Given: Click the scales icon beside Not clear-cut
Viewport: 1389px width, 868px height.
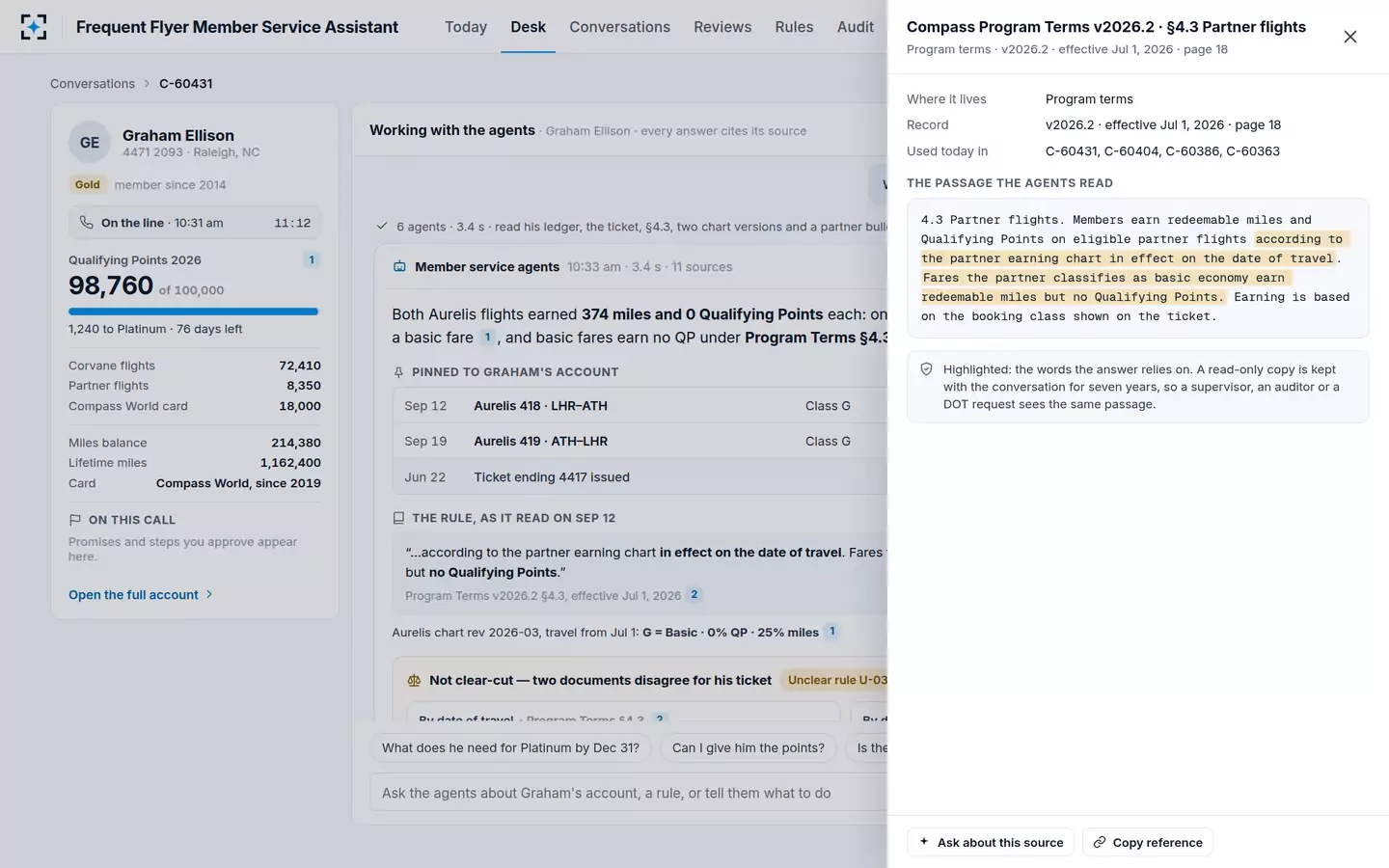Looking at the screenshot, I should 414,680.
